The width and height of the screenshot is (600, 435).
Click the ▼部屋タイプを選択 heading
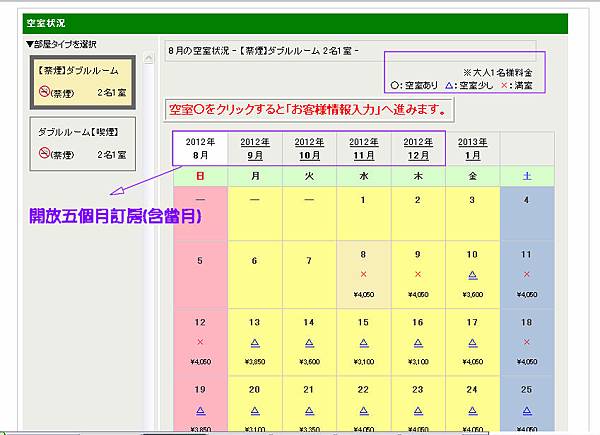coord(61,44)
